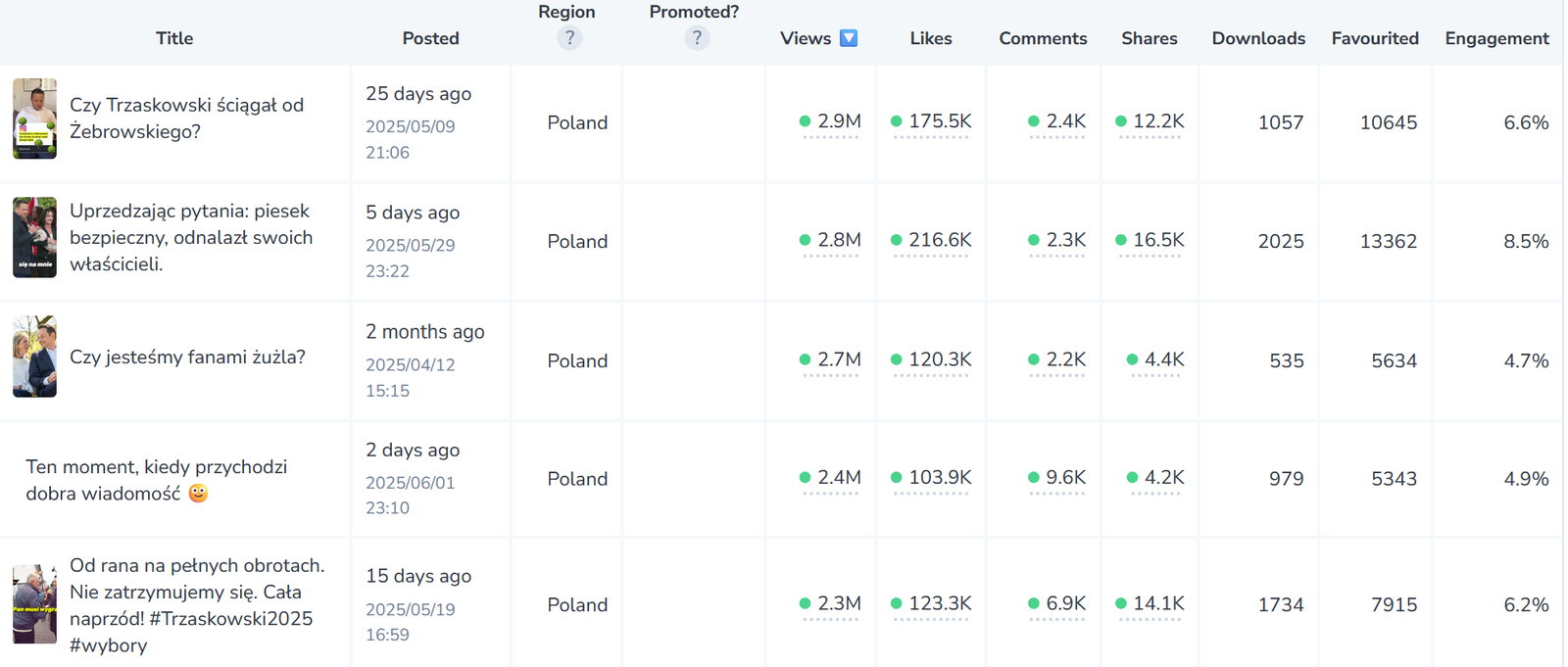Open the Trzaskowski Żebrowski video thumbnail
The width and height of the screenshot is (1568, 667).
point(34,119)
